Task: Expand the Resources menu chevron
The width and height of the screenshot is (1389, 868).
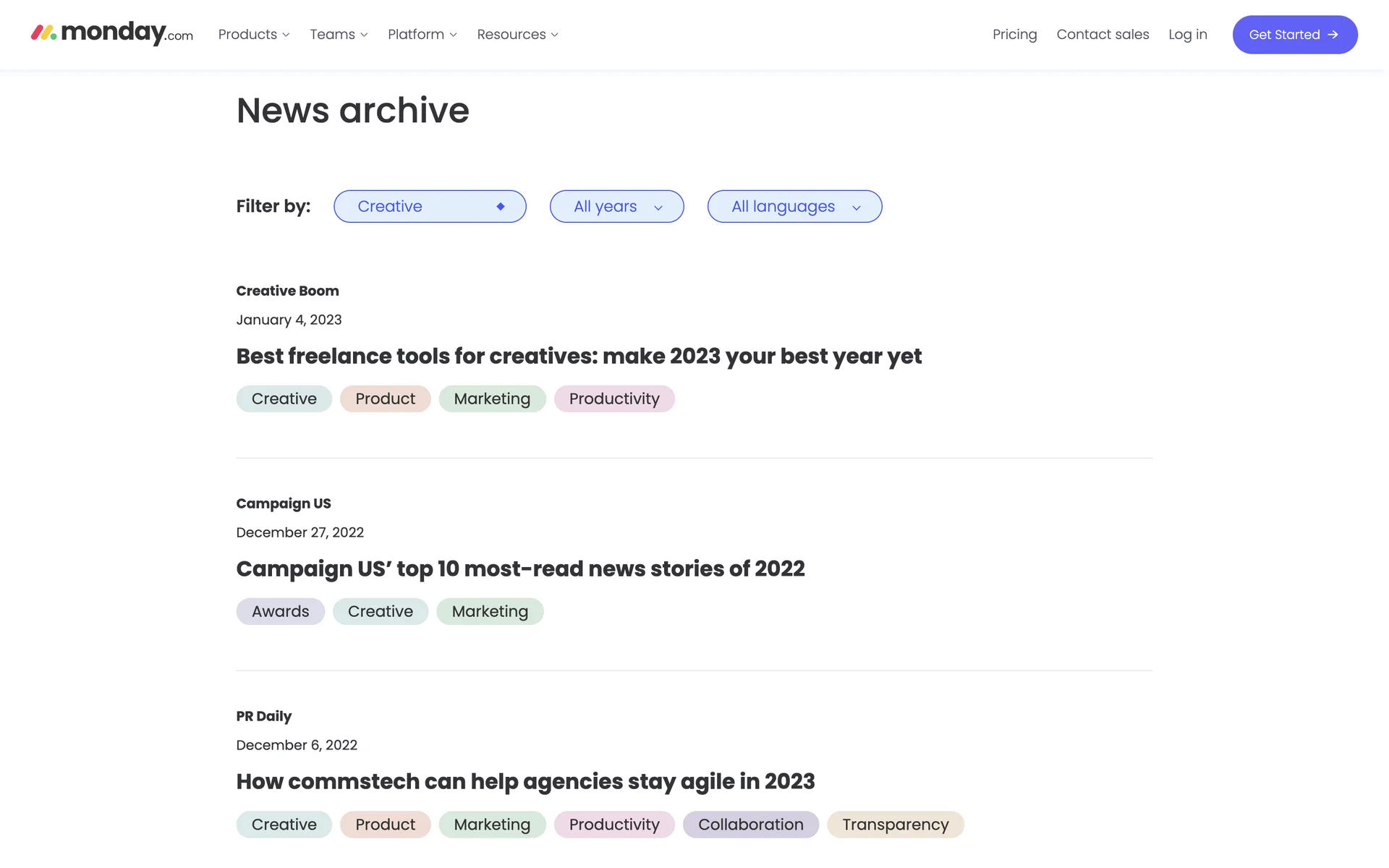Action: [x=555, y=35]
